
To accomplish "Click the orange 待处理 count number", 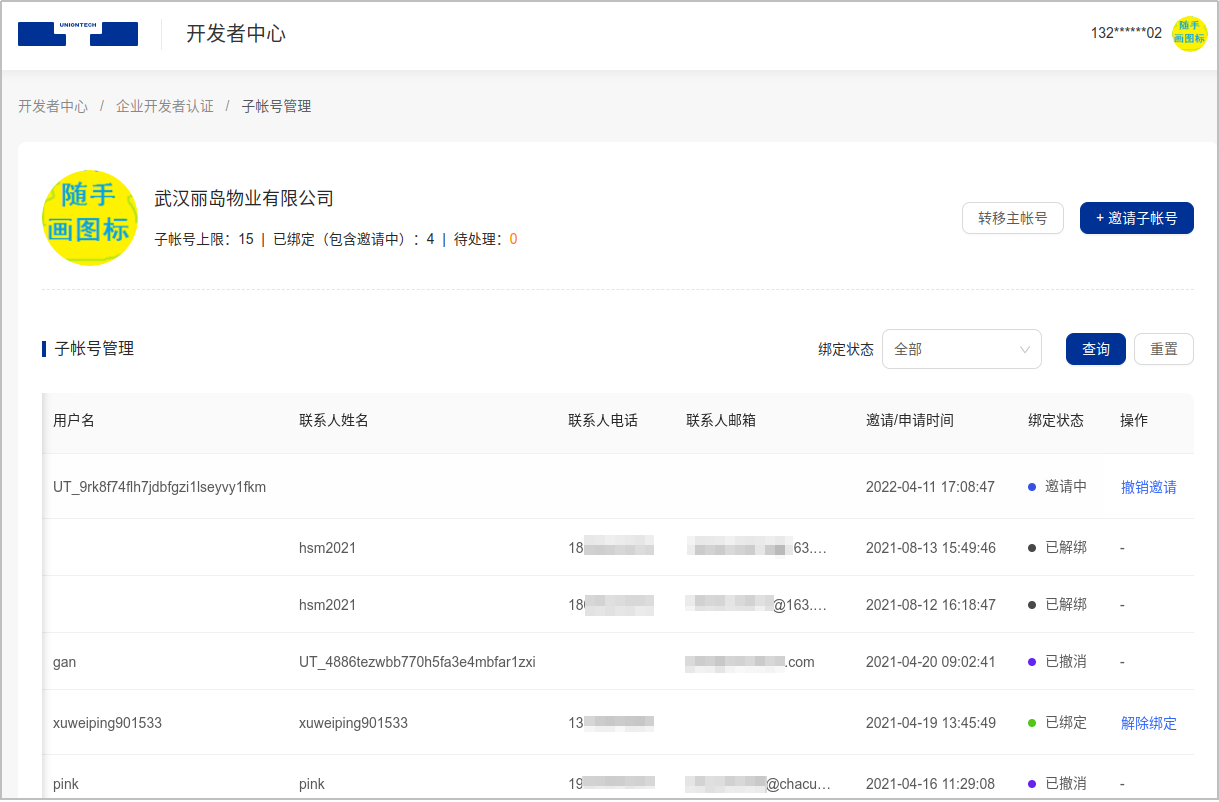I will (513, 240).
